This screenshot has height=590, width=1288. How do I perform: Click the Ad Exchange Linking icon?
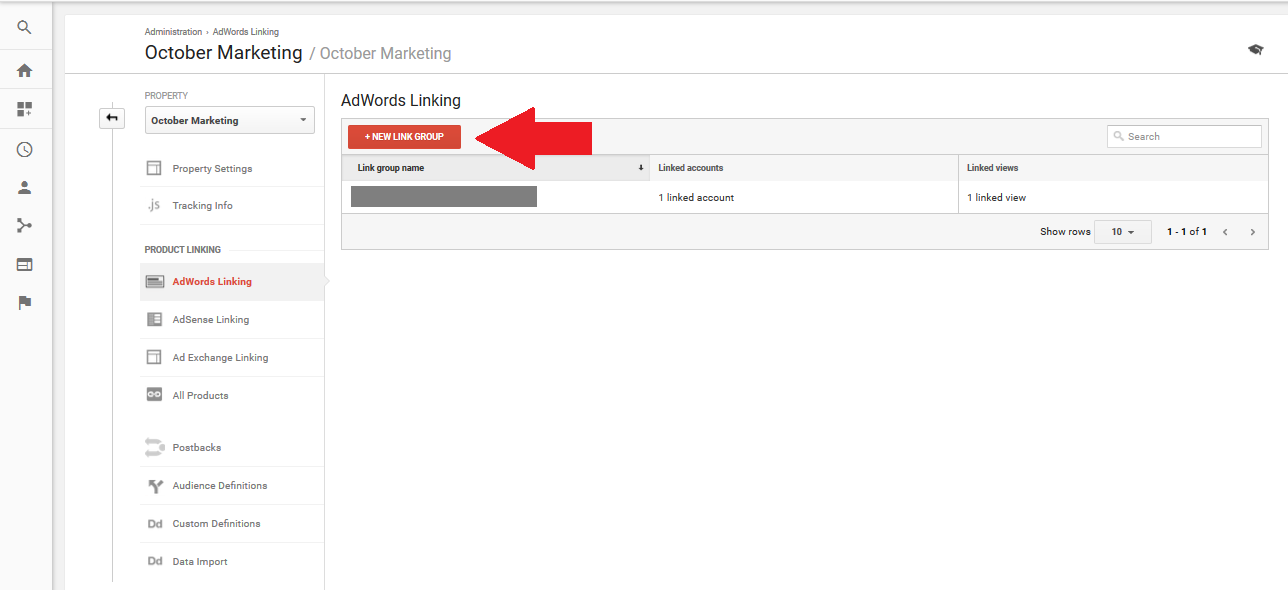(154, 357)
